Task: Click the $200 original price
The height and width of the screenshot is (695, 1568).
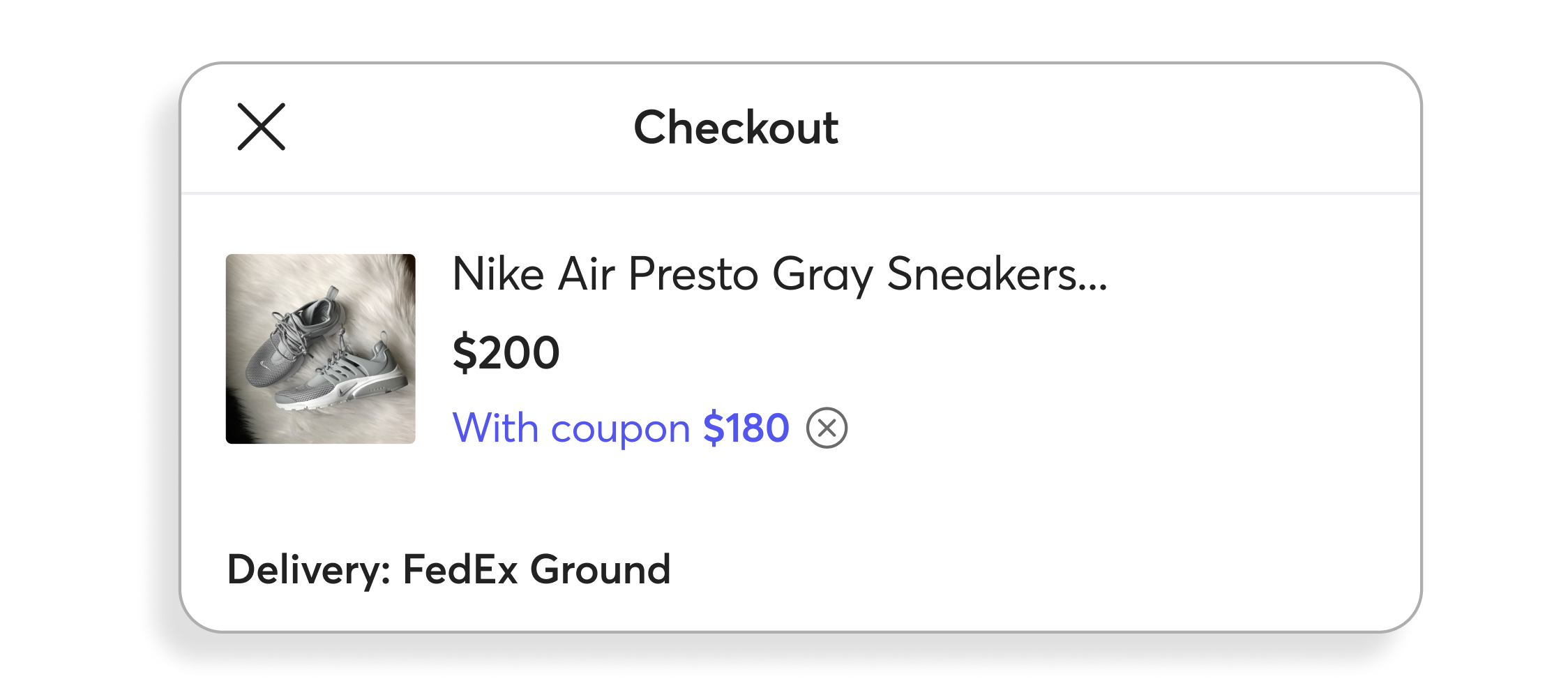Action: click(x=506, y=352)
